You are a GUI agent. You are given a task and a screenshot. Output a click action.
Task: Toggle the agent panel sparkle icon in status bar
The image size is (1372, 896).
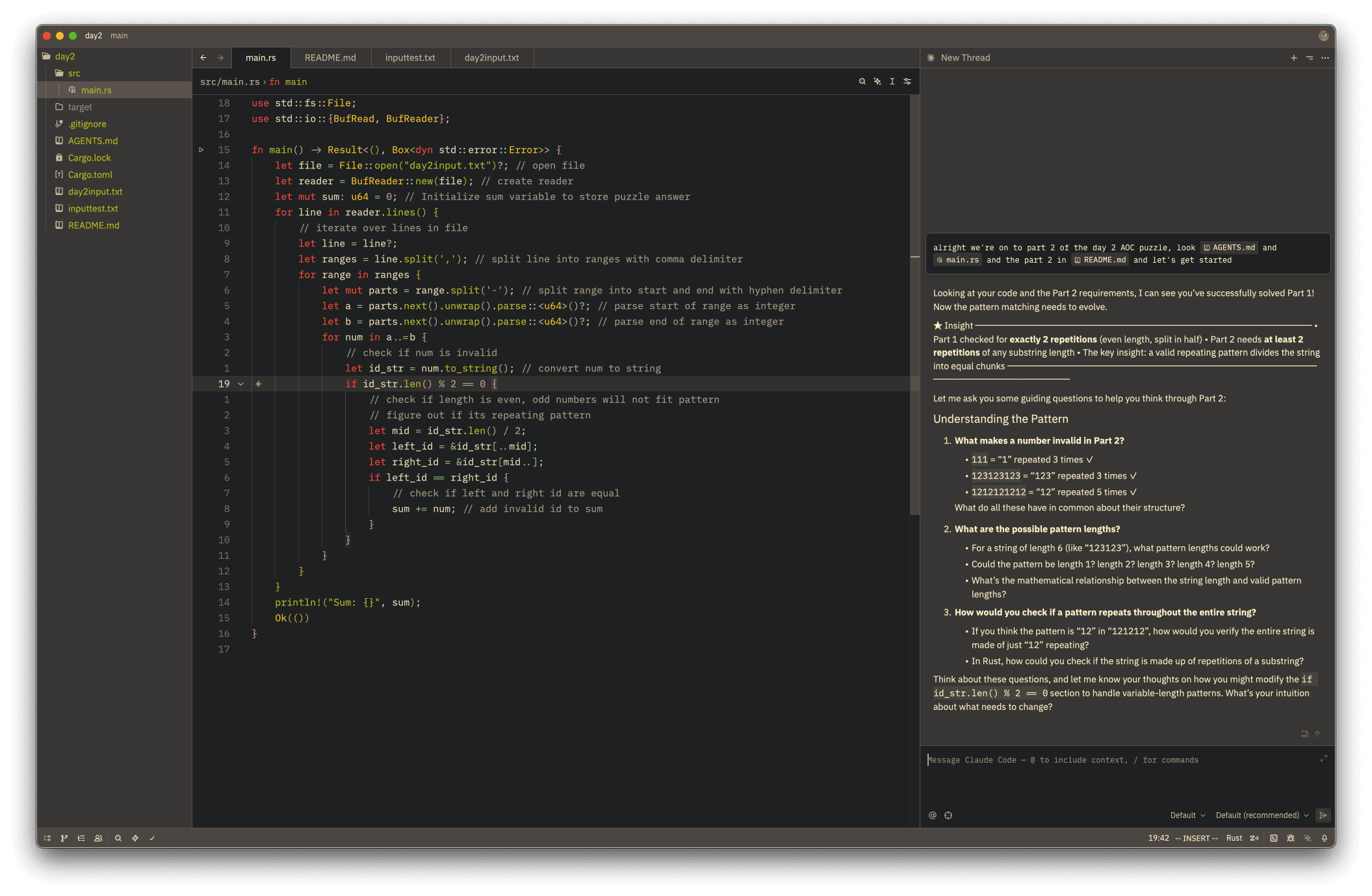pyautogui.click(x=1307, y=838)
